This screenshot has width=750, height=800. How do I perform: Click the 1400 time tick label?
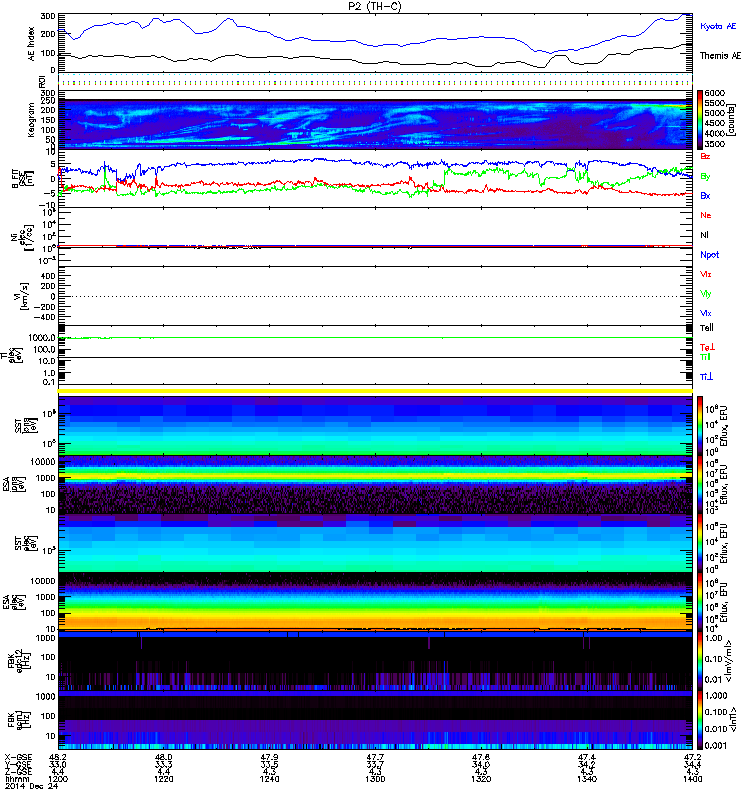coord(692,779)
